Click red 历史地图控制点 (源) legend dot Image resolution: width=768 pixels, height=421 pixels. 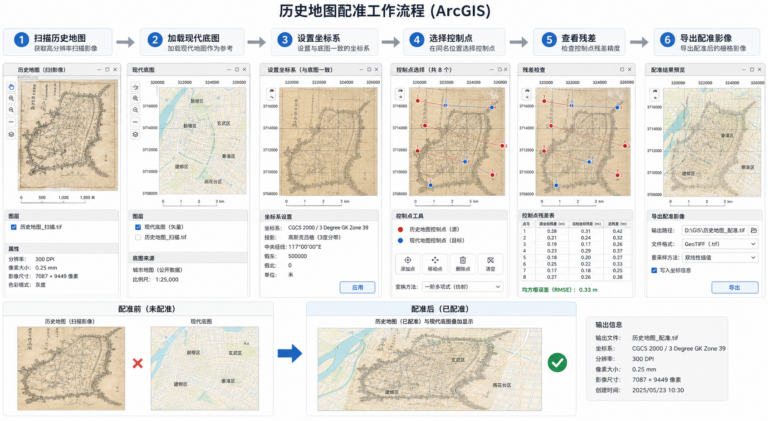point(400,230)
